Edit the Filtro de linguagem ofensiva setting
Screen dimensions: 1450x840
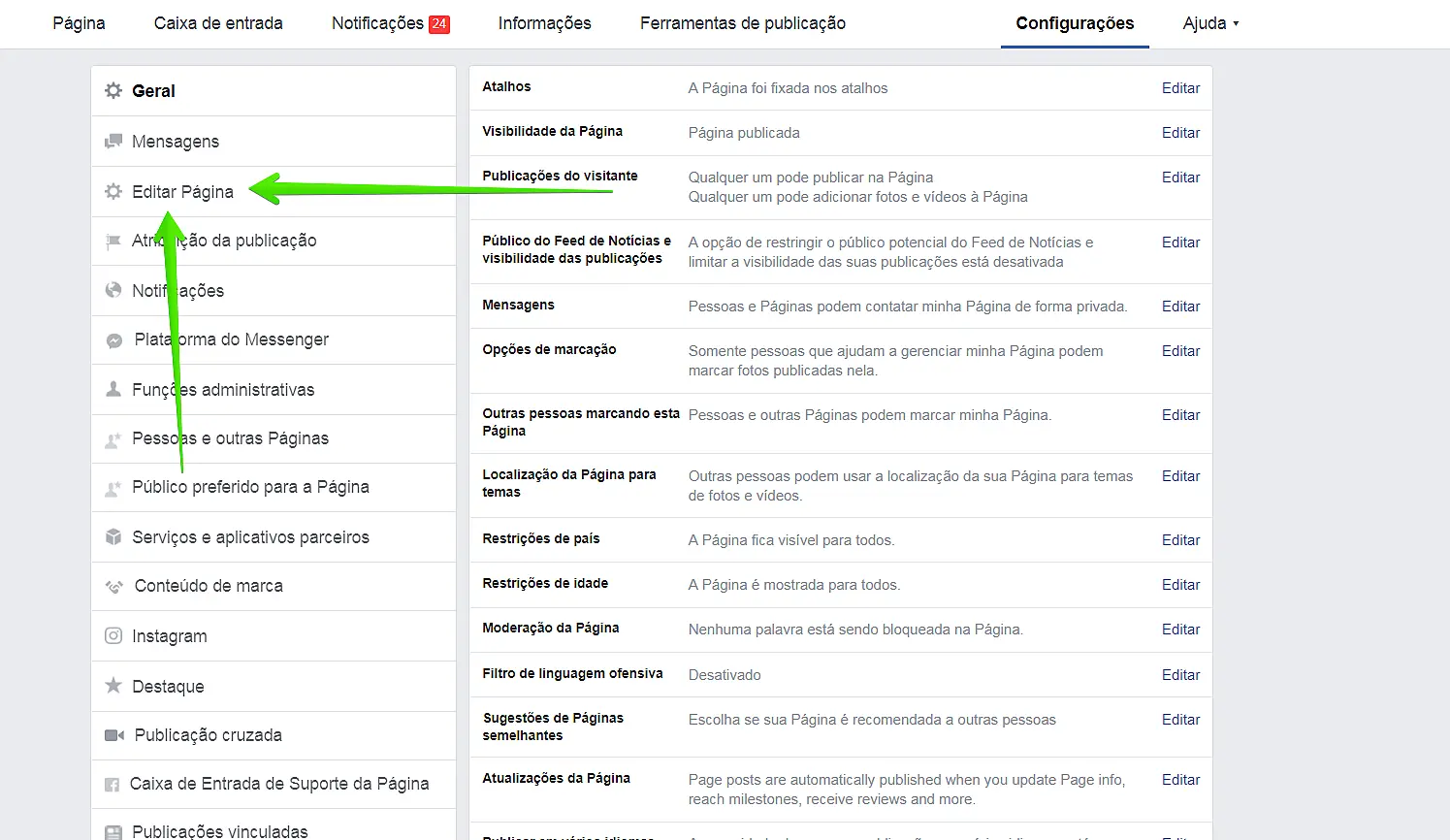[x=1180, y=675]
